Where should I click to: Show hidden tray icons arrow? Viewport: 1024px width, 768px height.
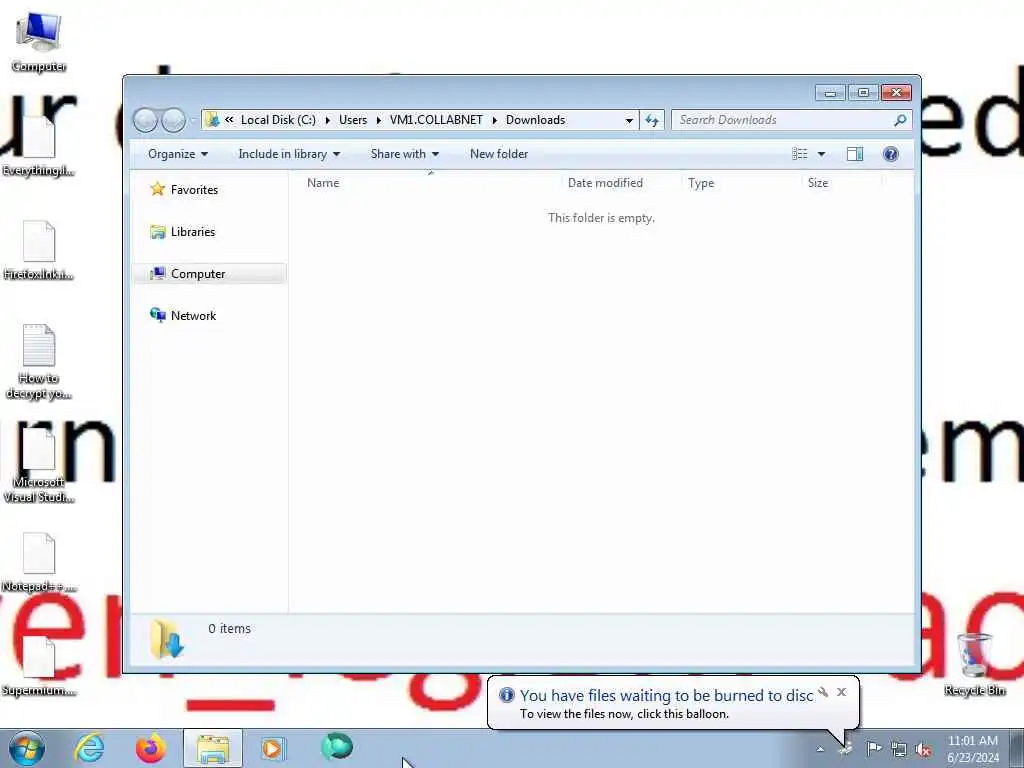[x=820, y=749]
